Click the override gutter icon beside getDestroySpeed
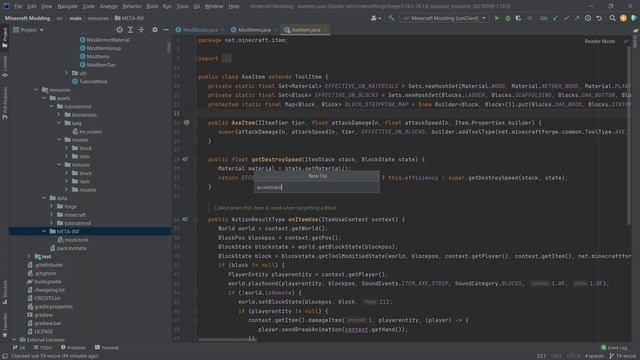The height and width of the screenshot is (360, 640). point(185,159)
